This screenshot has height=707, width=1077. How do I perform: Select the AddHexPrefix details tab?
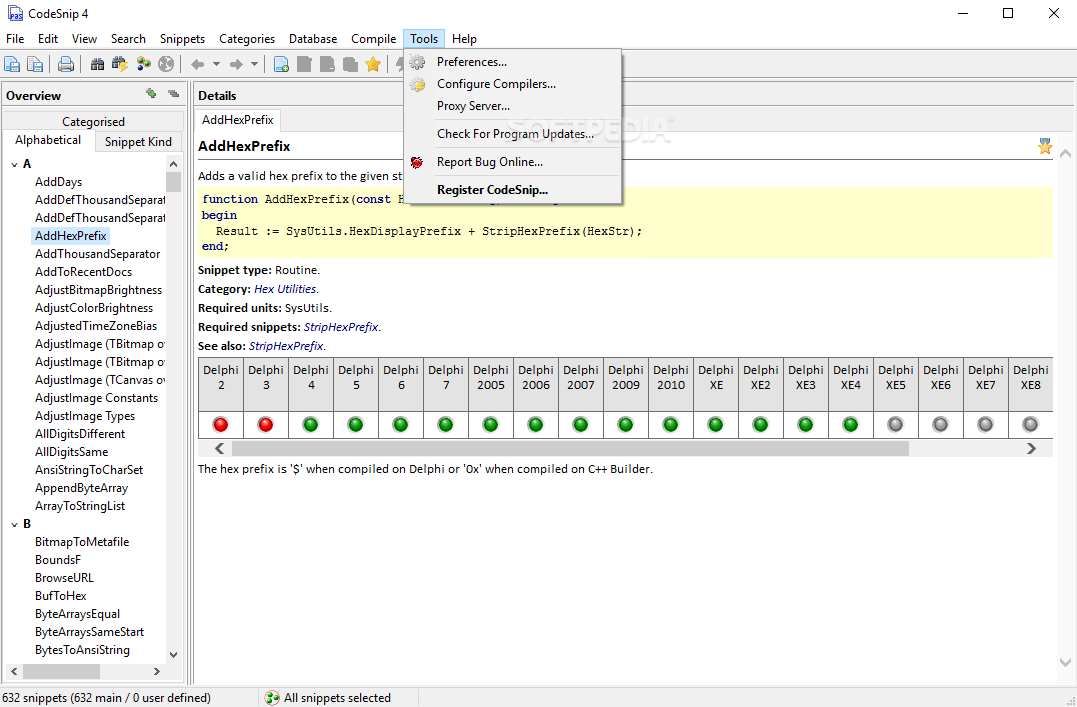pos(238,120)
